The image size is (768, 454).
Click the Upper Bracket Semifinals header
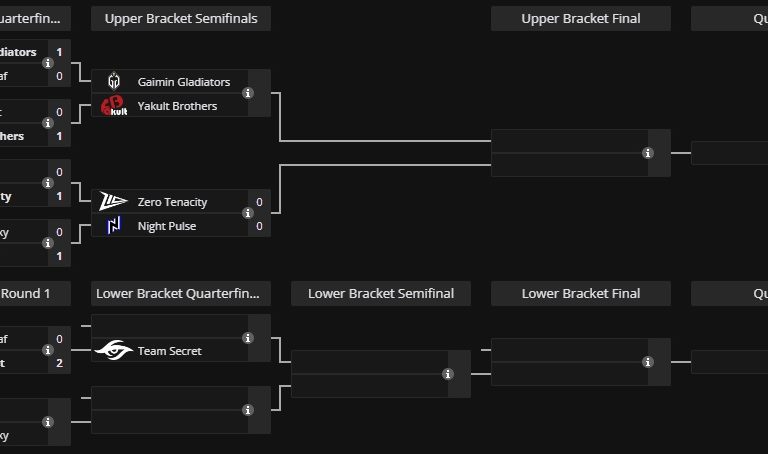[x=180, y=18]
